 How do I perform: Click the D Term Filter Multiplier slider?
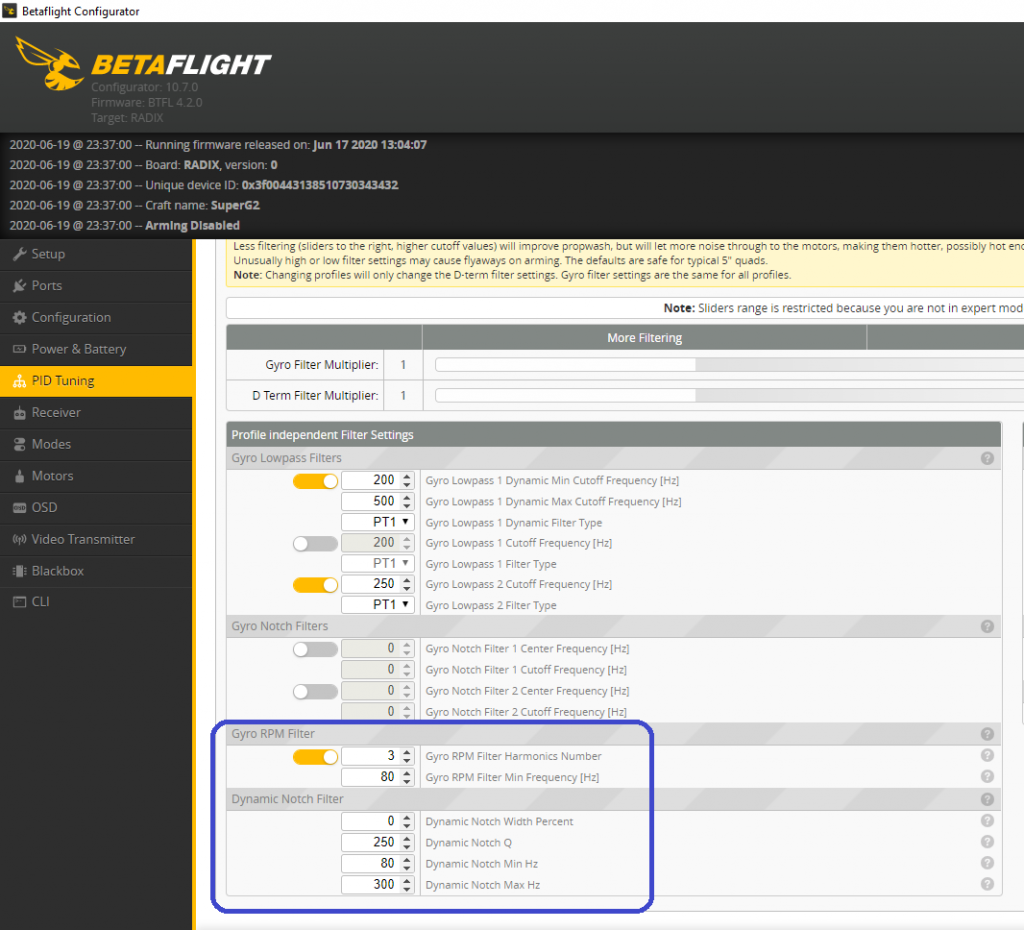click(x=729, y=395)
